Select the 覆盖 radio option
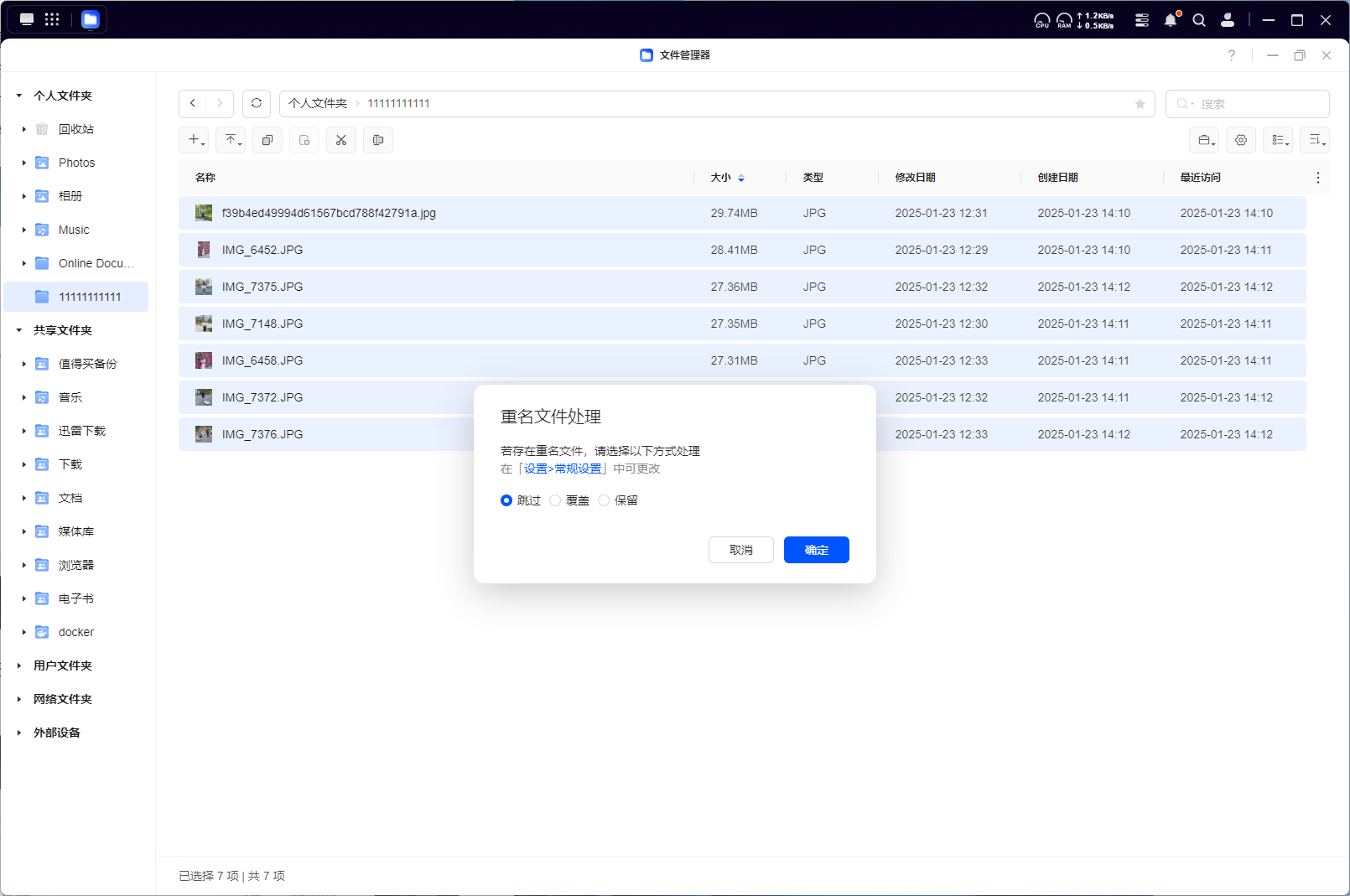This screenshot has height=896, width=1350. click(555, 500)
